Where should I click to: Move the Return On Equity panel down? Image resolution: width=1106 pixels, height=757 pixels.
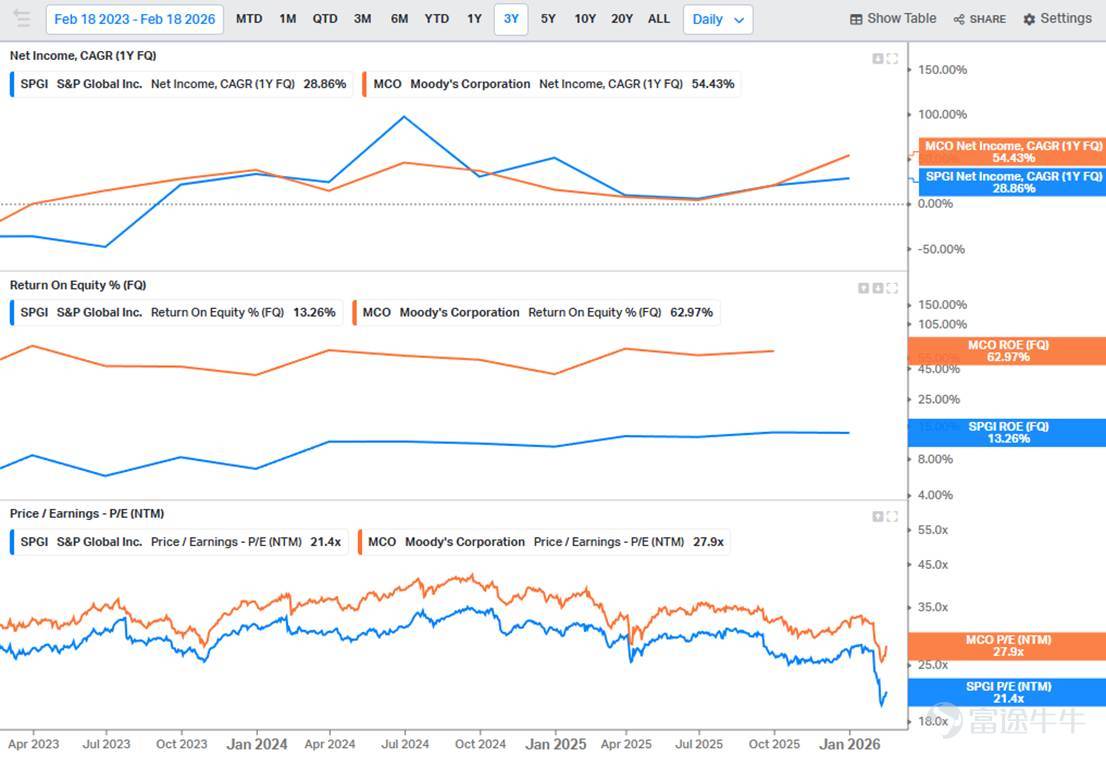[x=877, y=288]
